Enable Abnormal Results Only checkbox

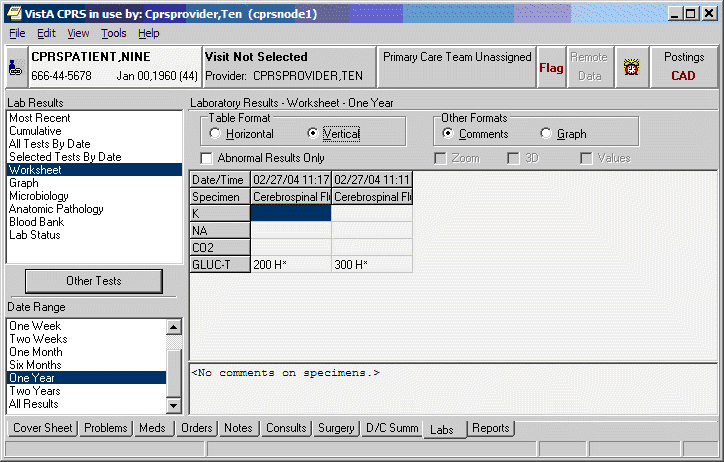[x=207, y=158]
